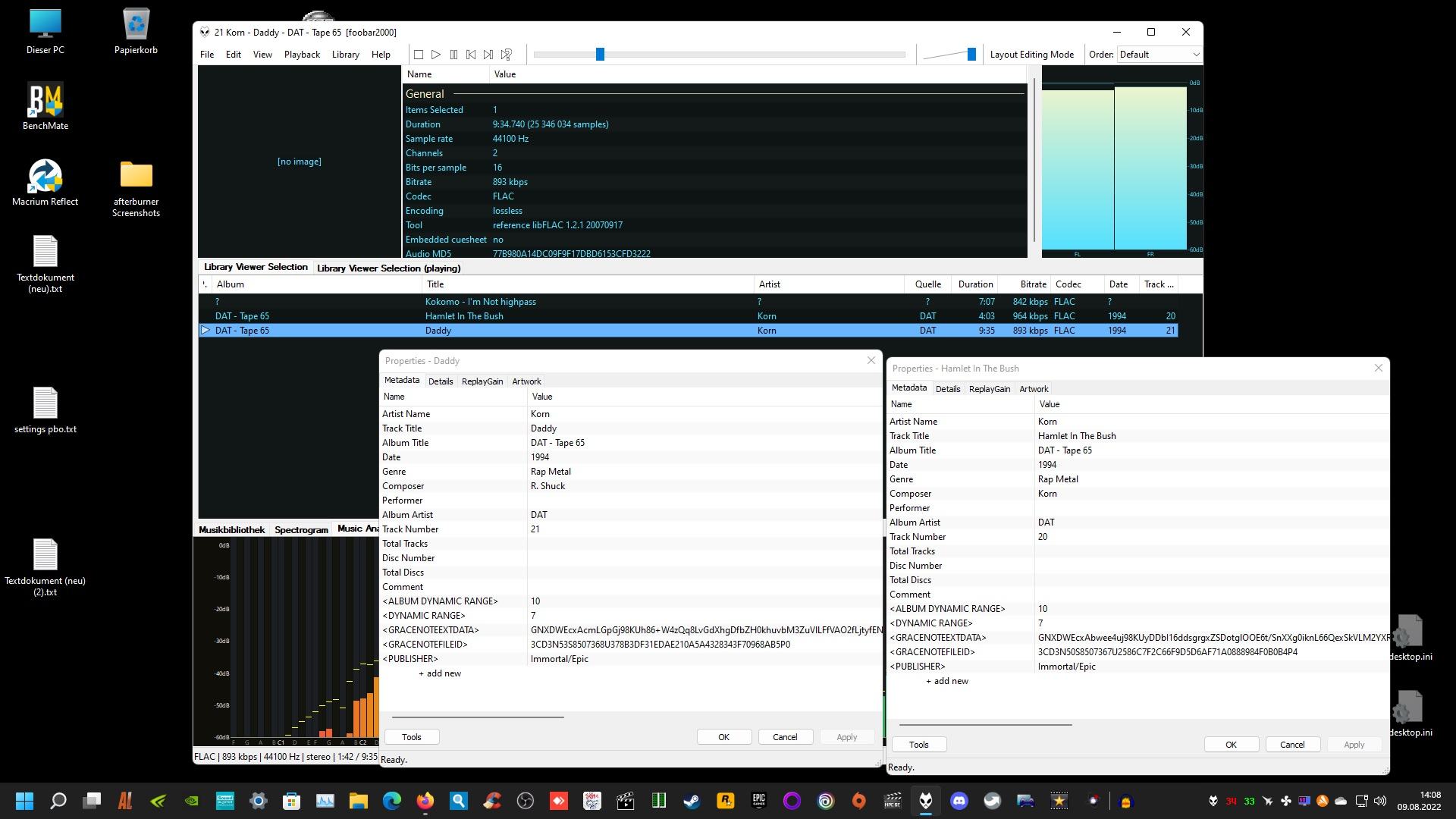Click the playback seek bar handle
Viewport: 1456px width, 819px height.
point(600,55)
